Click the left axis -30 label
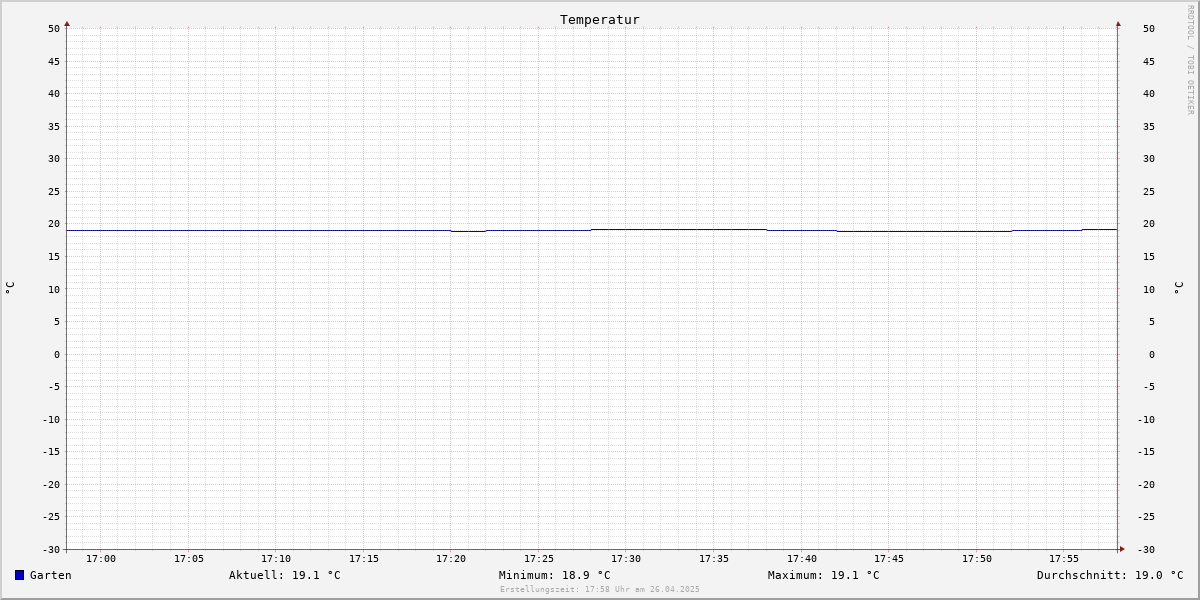The image size is (1200, 600). point(51,550)
